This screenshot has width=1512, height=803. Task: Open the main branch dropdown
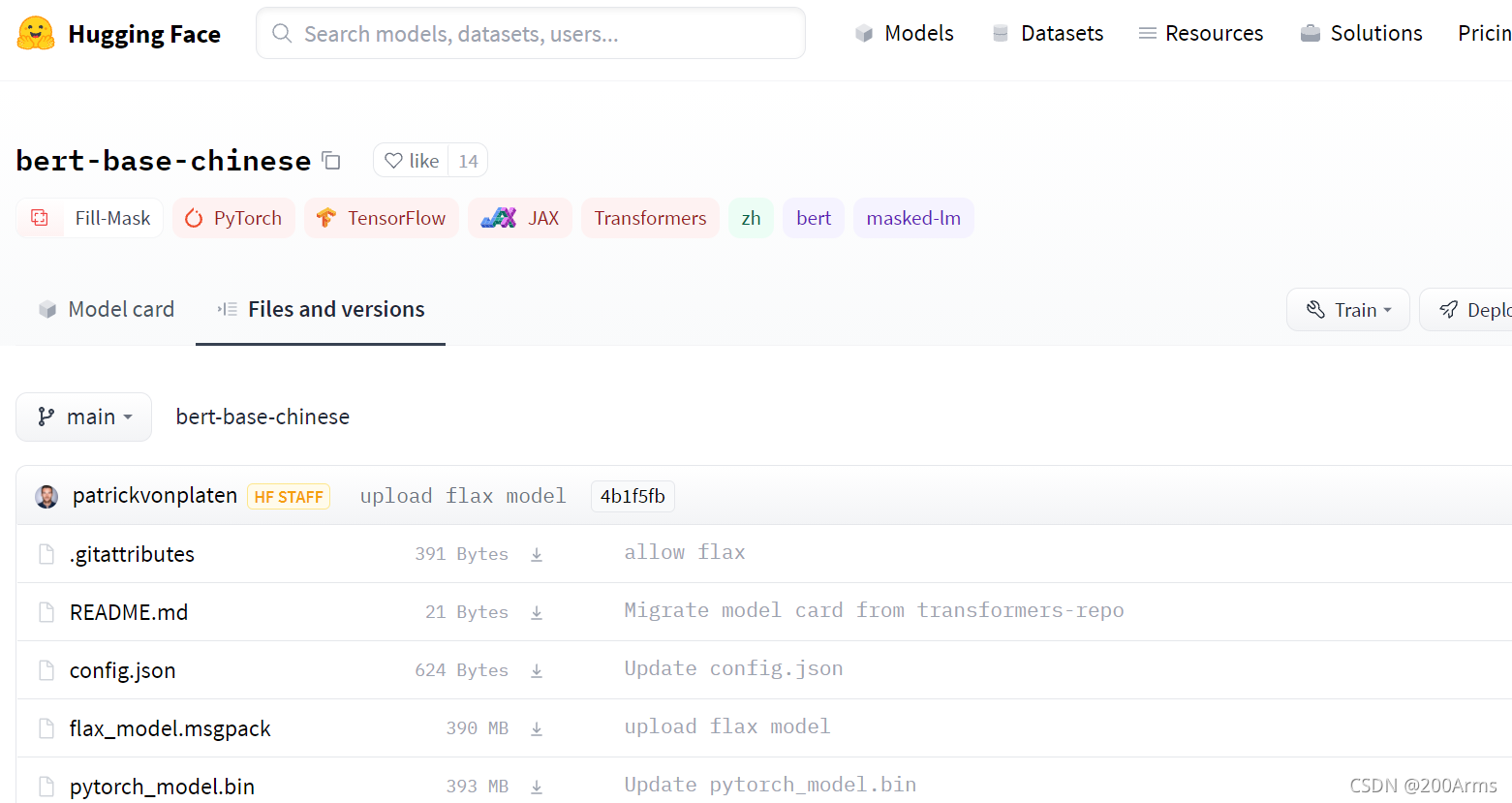coord(83,417)
